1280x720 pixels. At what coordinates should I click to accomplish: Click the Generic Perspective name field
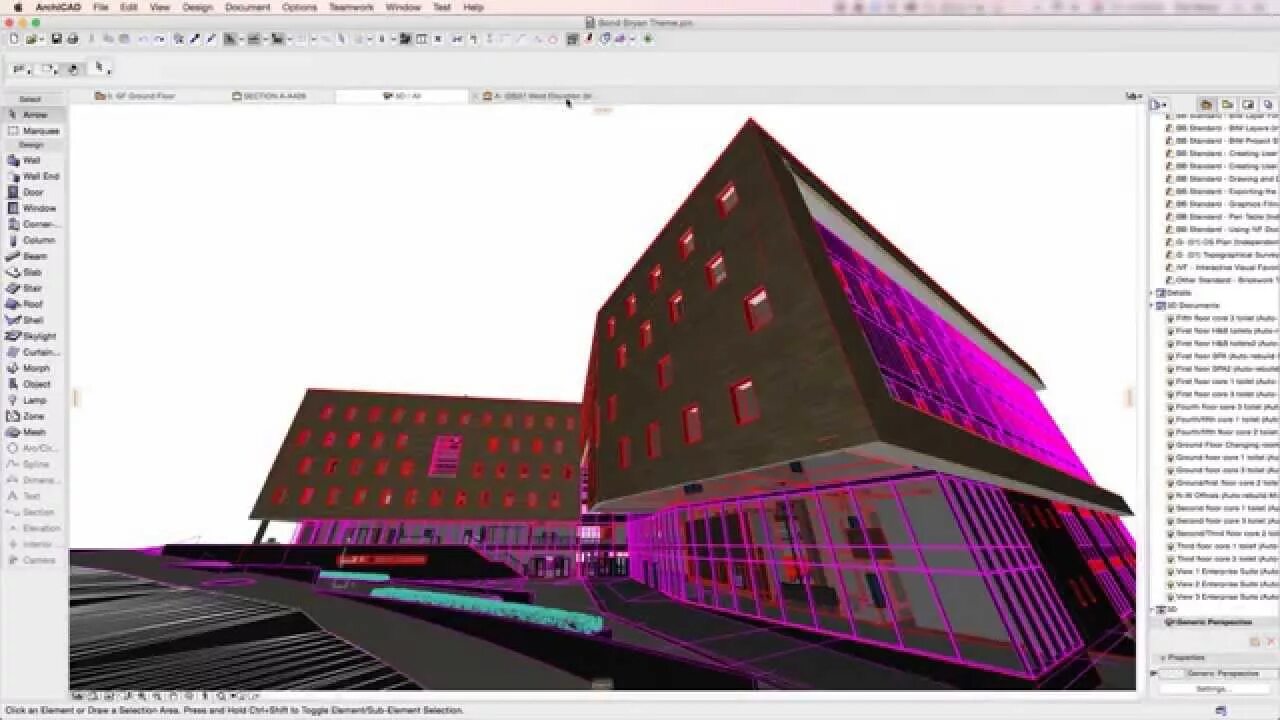point(1231,674)
